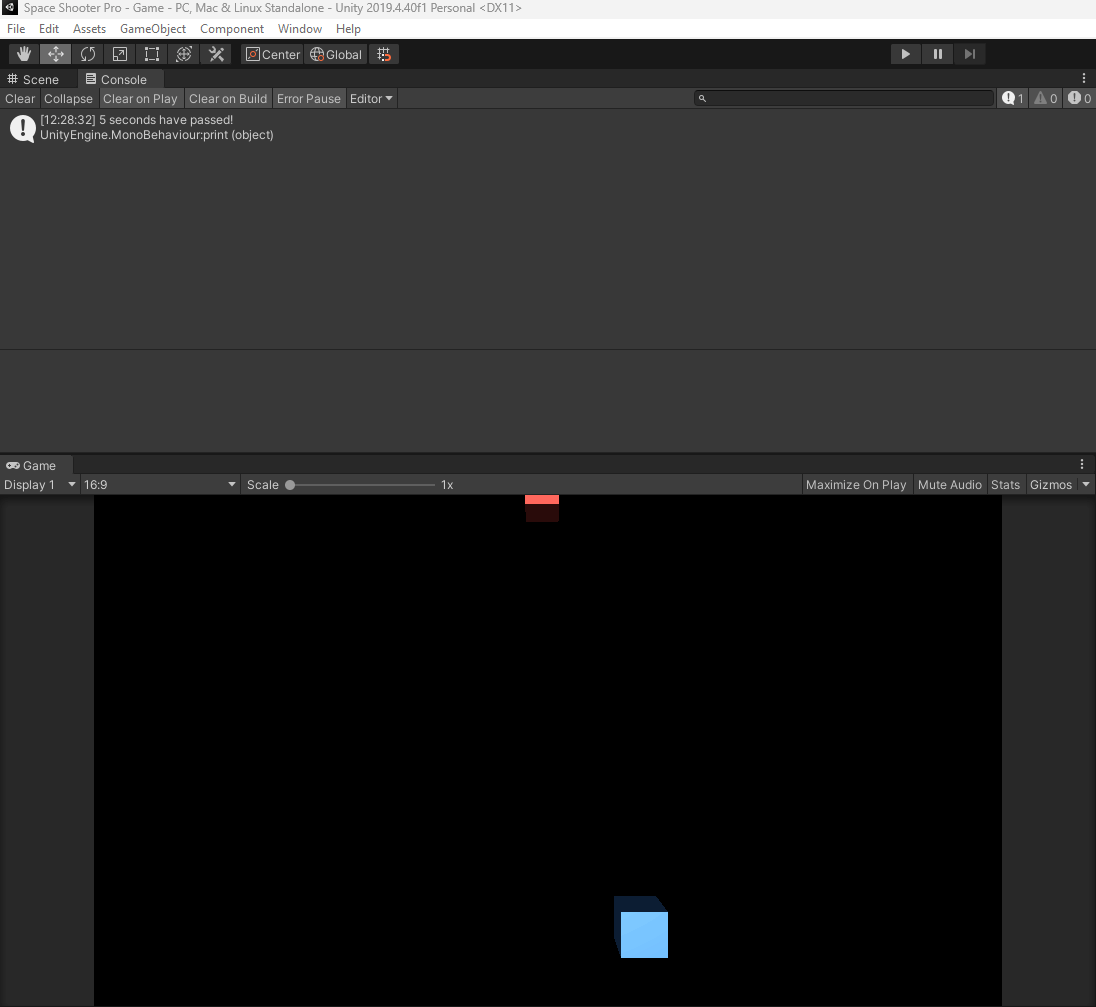1096x1007 pixels.
Task: Select the Scale tool
Action: click(x=119, y=53)
